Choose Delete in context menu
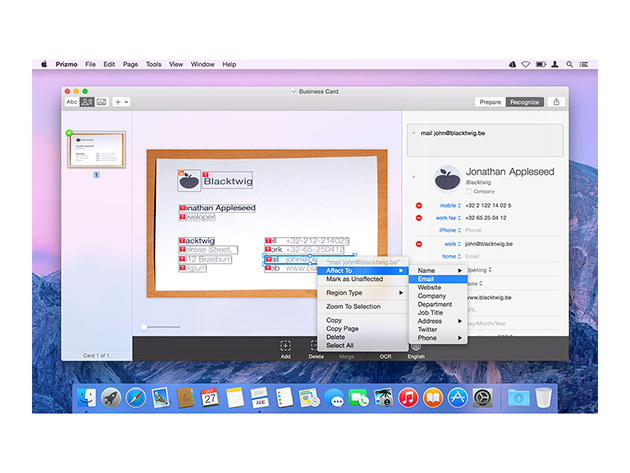This screenshot has height=473, width=630. pyautogui.click(x=363, y=337)
